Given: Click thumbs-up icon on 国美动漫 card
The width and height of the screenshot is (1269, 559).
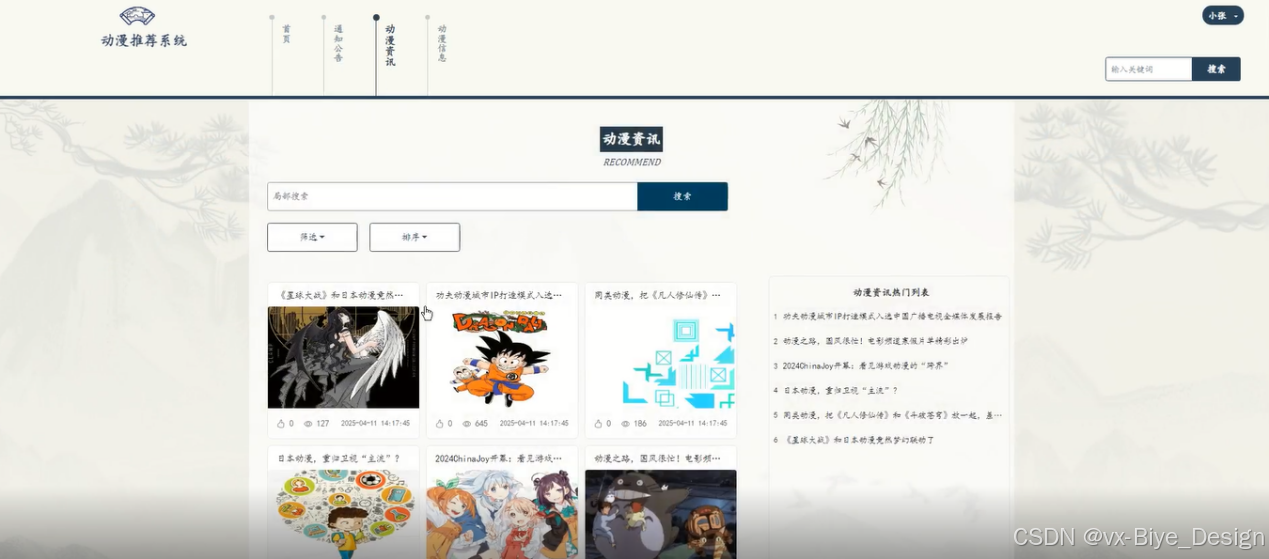Looking at the screenshot, I should 599,424.
